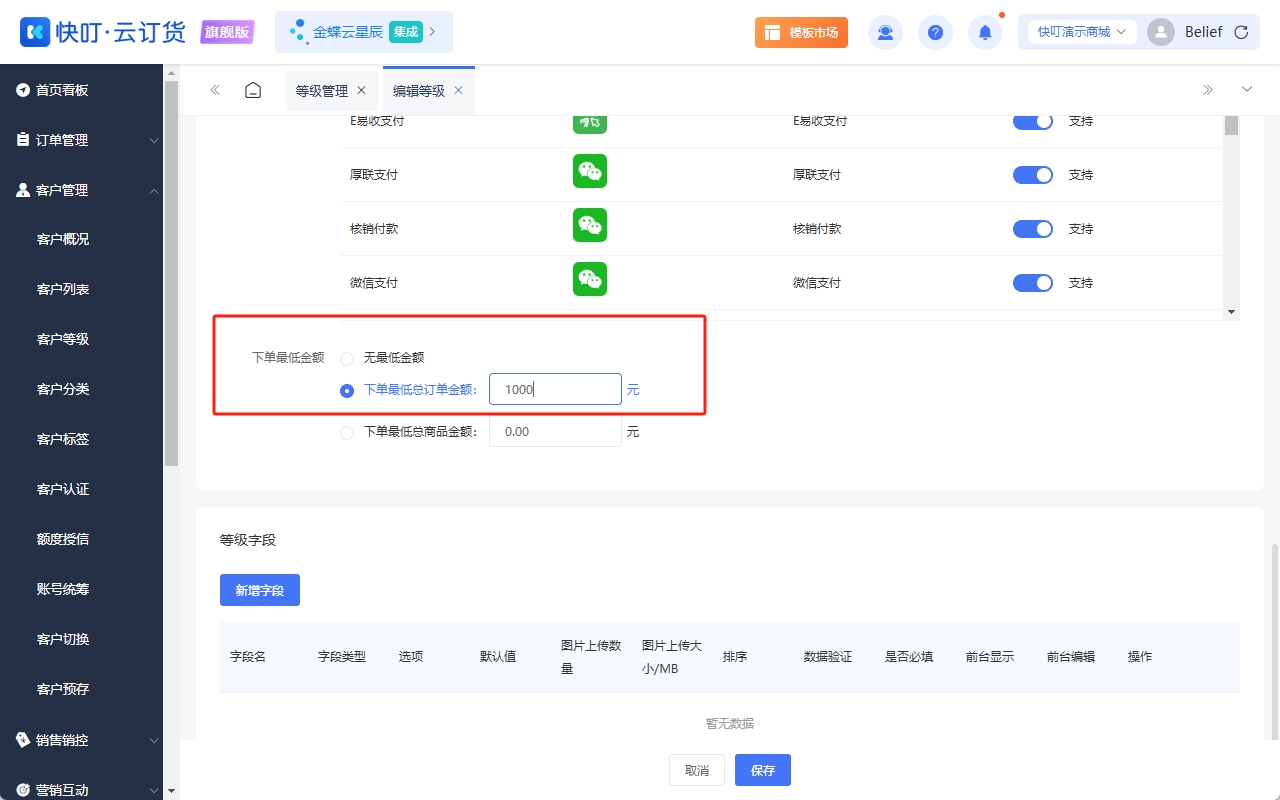Open 客户认证 in the sidebar

coord(63,489)
